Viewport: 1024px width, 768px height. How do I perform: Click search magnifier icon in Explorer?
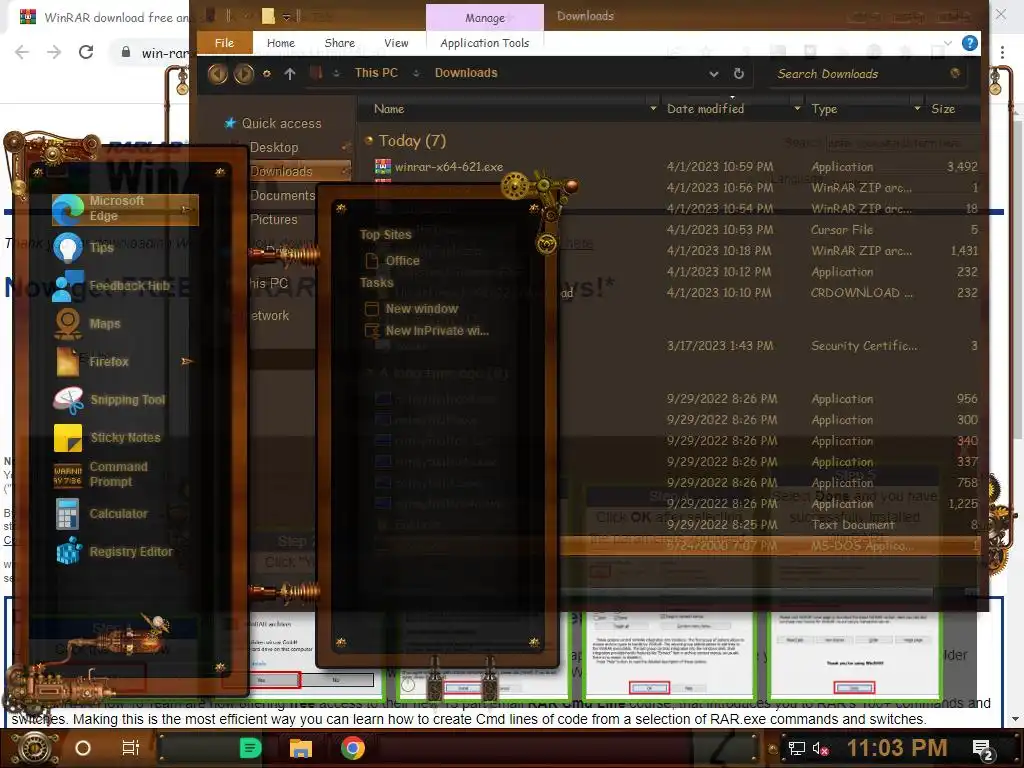(955, 73)
